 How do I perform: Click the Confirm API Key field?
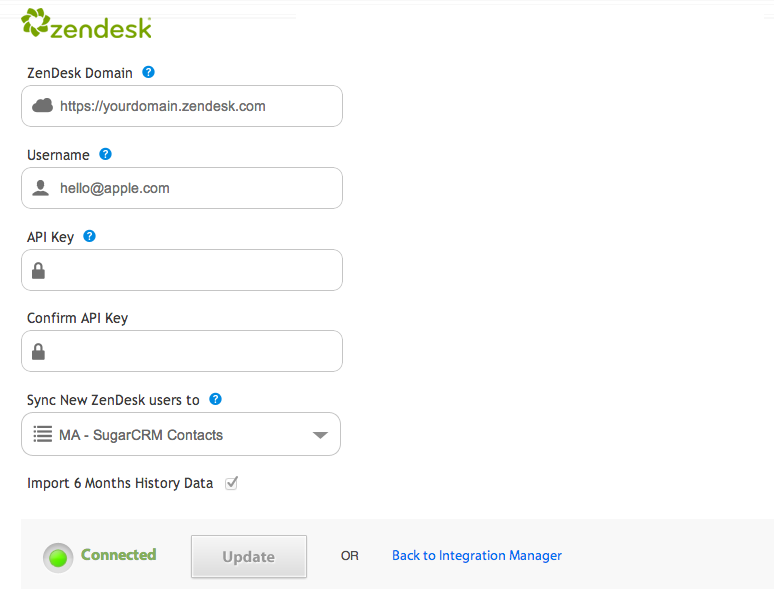tap(182, 351)
